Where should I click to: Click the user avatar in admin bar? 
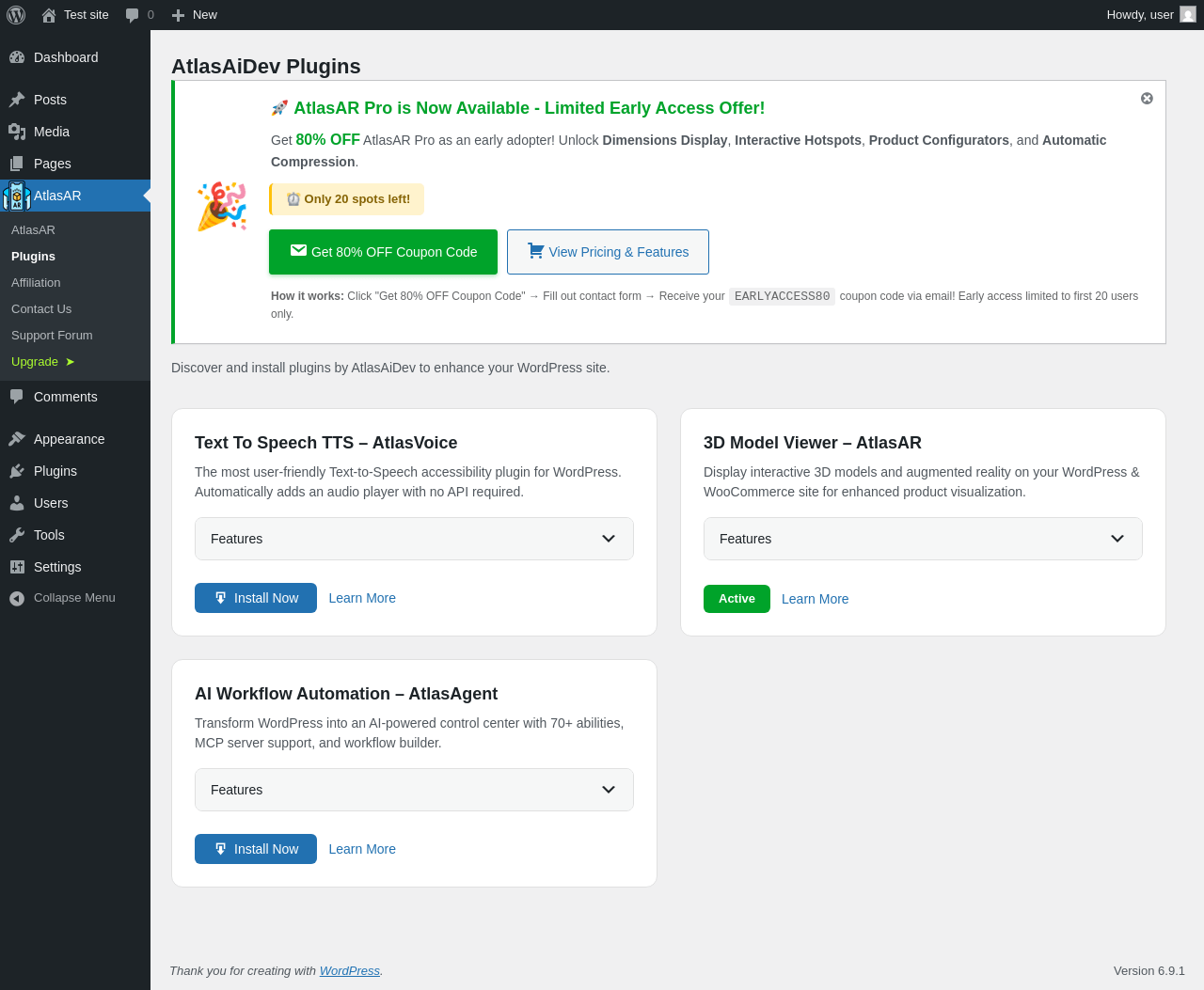click(x=1188, y=15)
